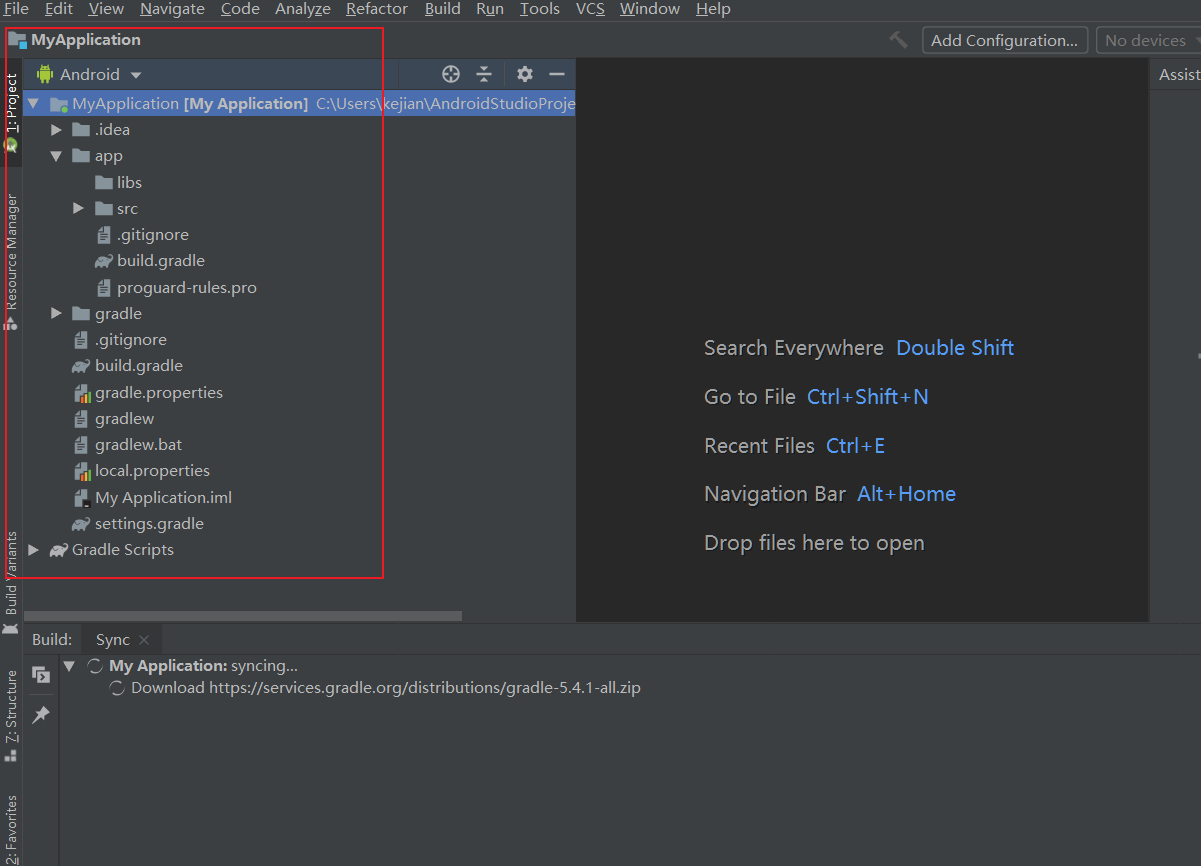1201x866 pixels.
Task: Open the 2: Favorites side tab
Action: tap(11, 828)
